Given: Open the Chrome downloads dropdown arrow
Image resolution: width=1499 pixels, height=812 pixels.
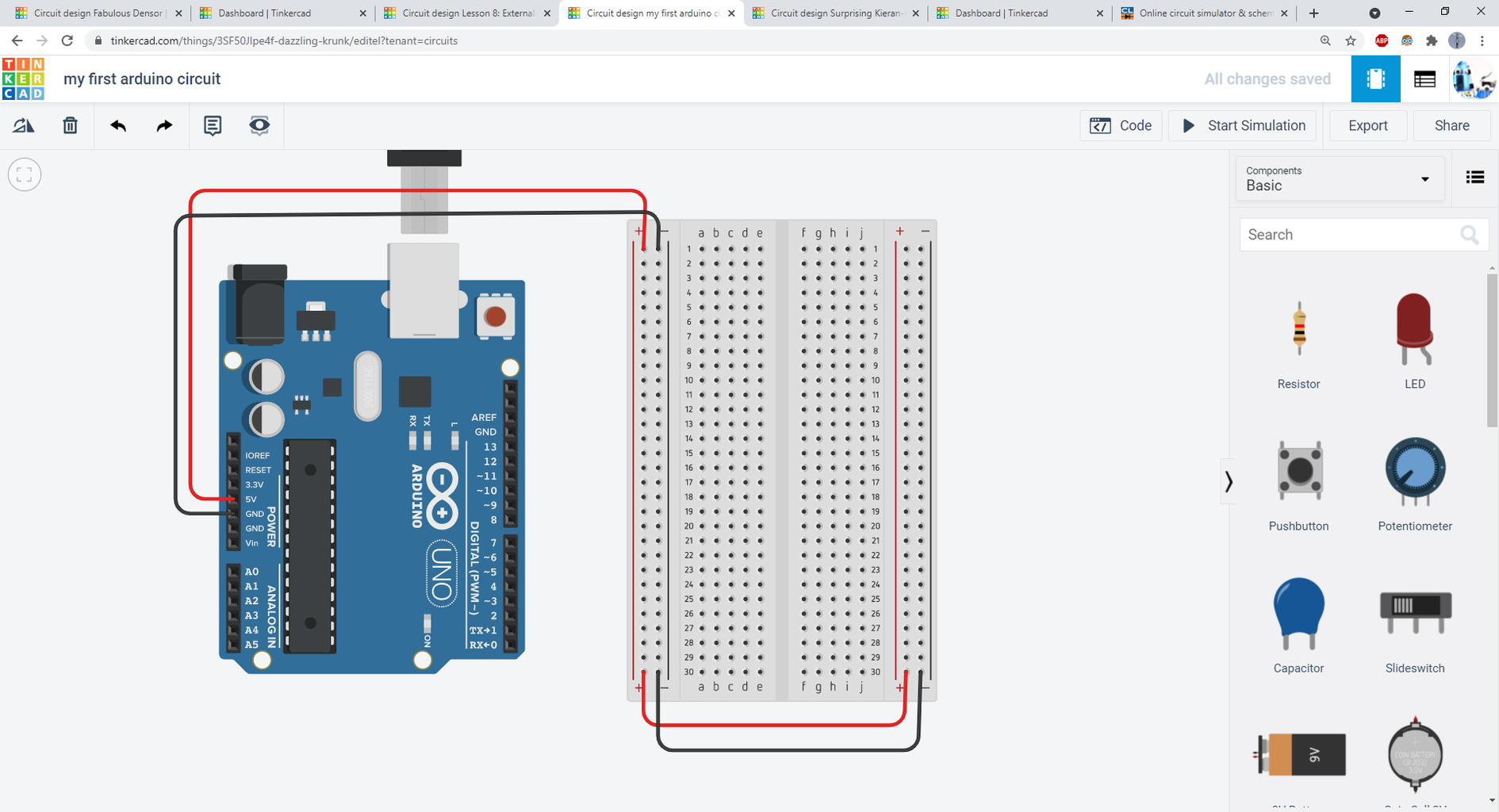Looking at the screenshot, I should (1375, 13).
